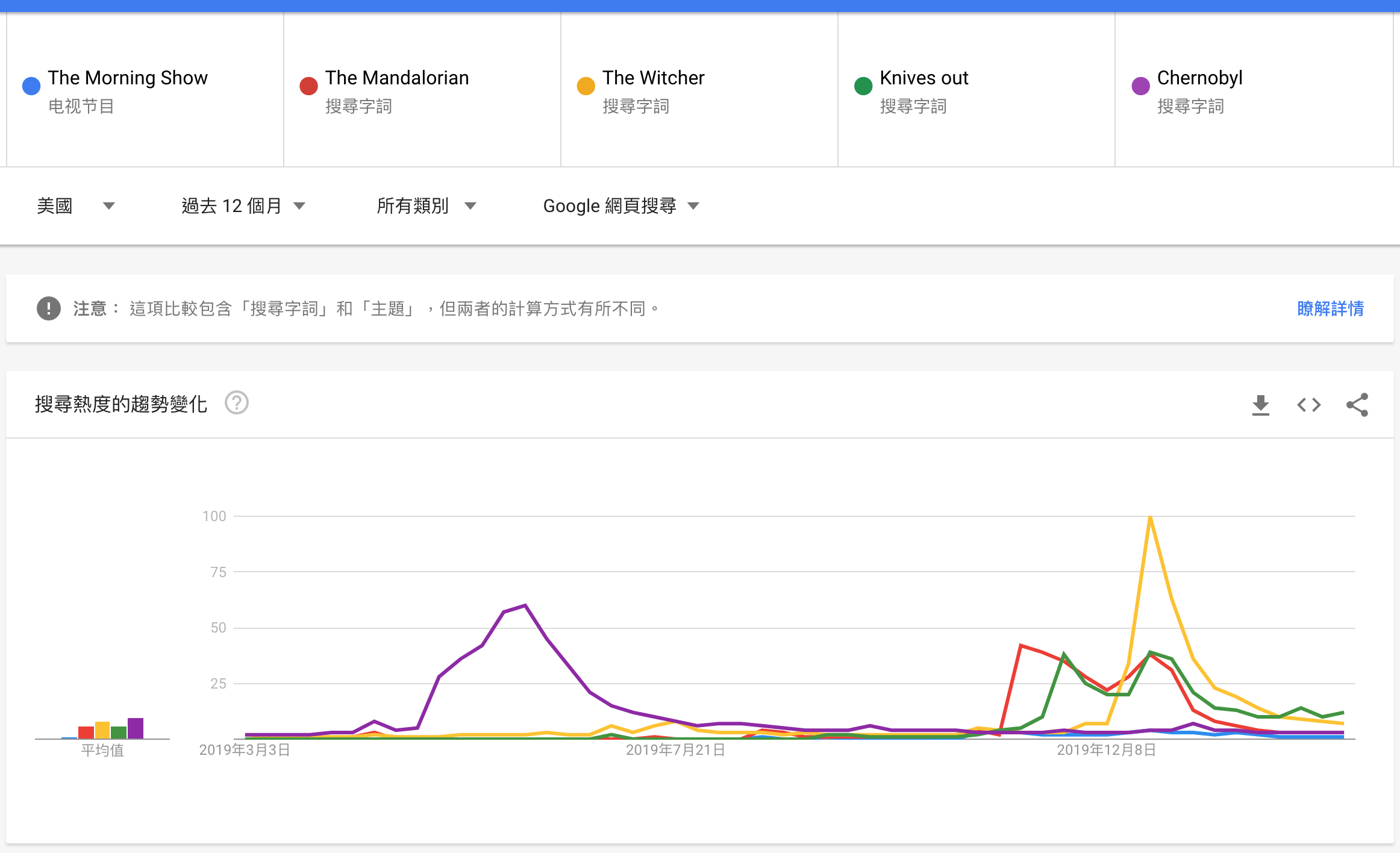Select the Chernobyl term card

(x=1254, y=89)
